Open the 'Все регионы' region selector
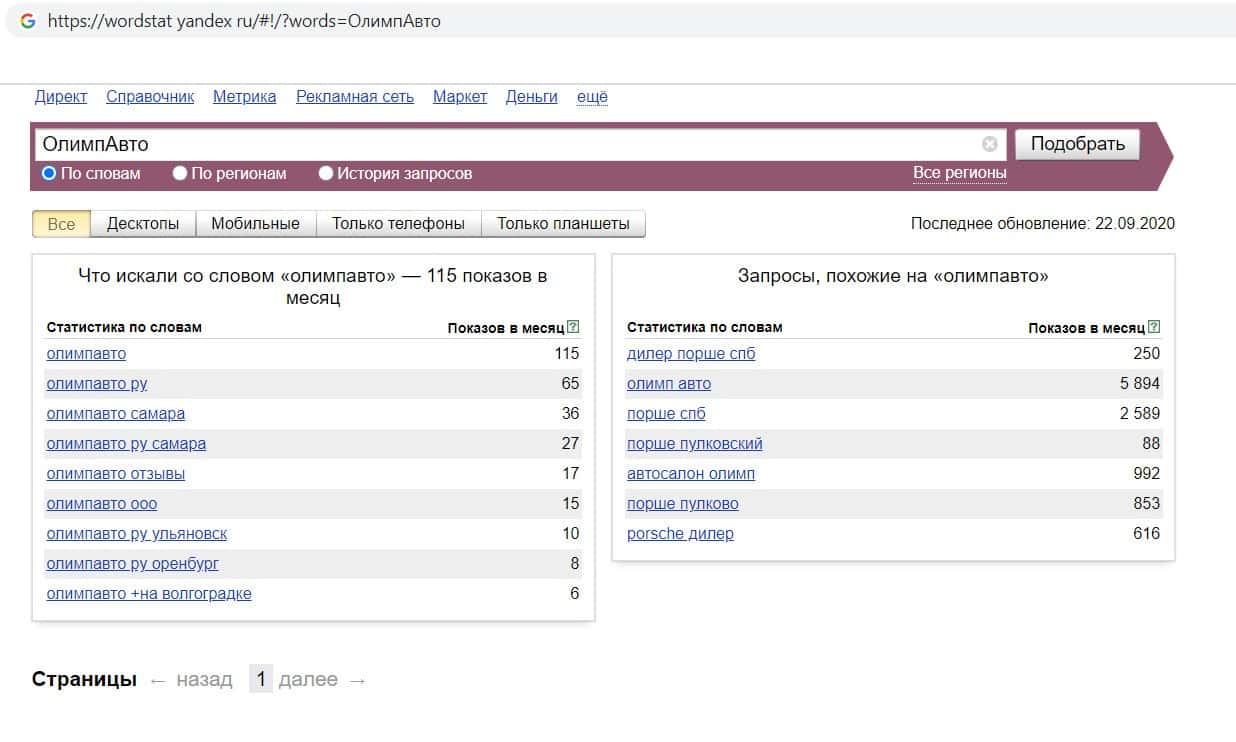This screenshot has height=742, width=1236. click(x=959, y=173)
